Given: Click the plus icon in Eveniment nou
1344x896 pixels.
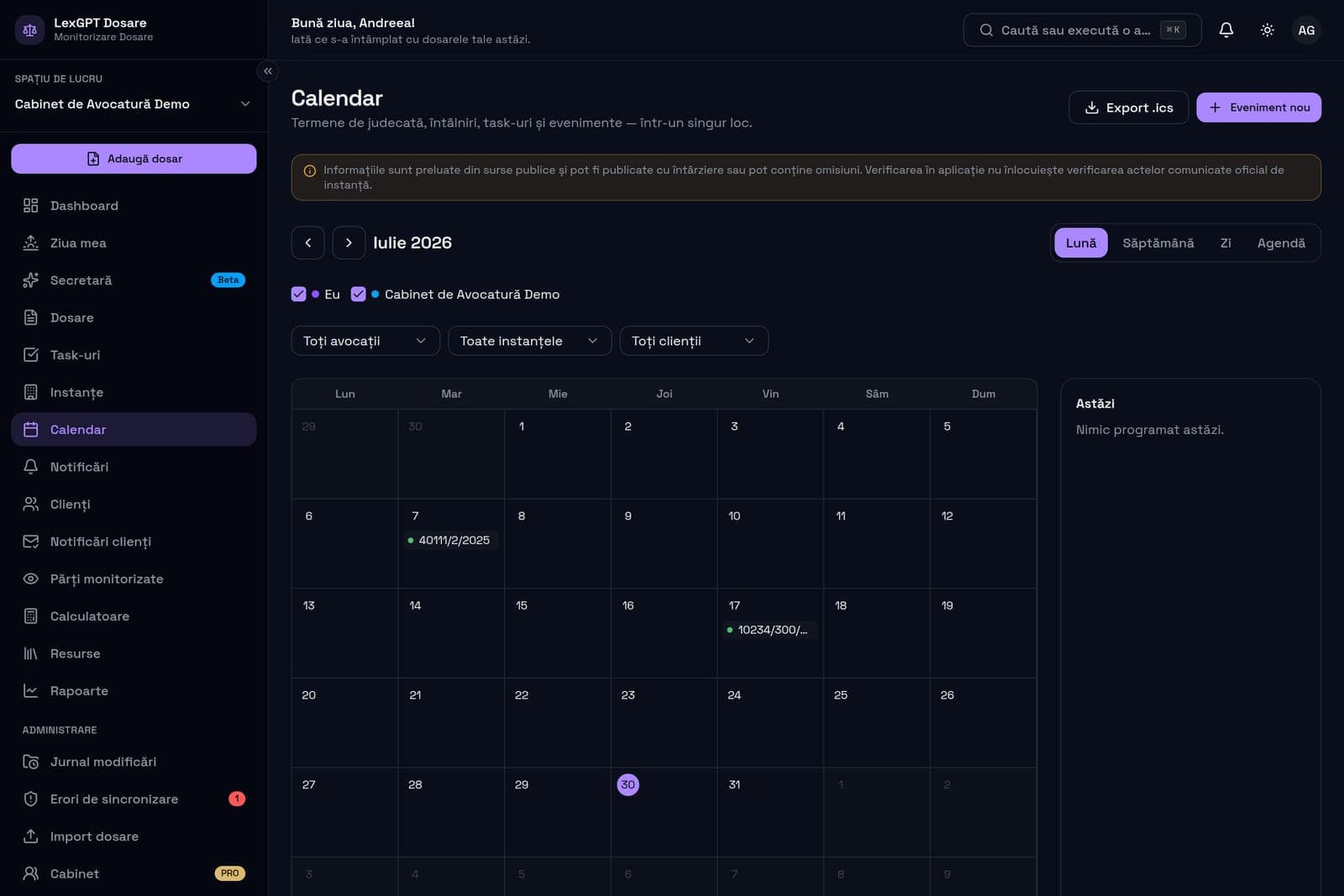Looking at the screenshot, I should pos(1215,107).
